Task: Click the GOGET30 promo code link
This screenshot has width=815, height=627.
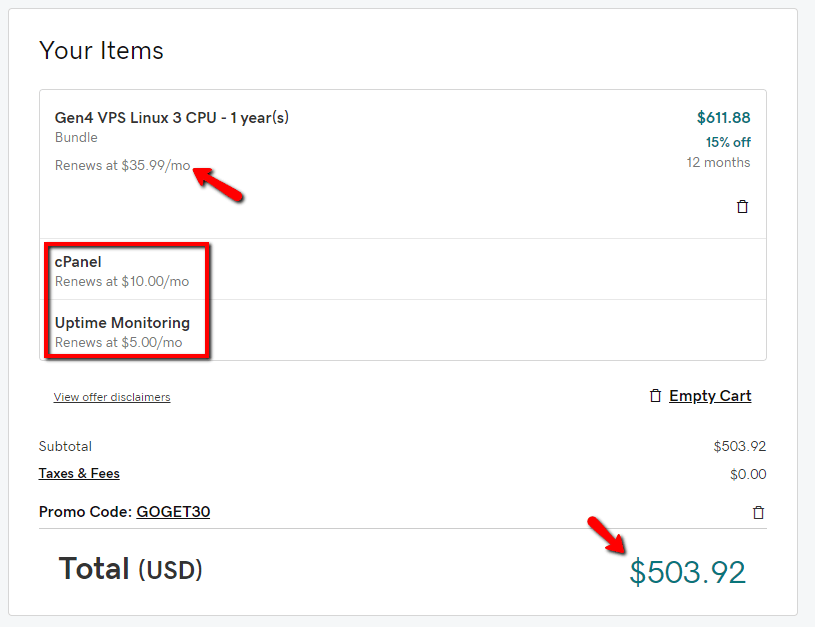Action: point(173,512)
